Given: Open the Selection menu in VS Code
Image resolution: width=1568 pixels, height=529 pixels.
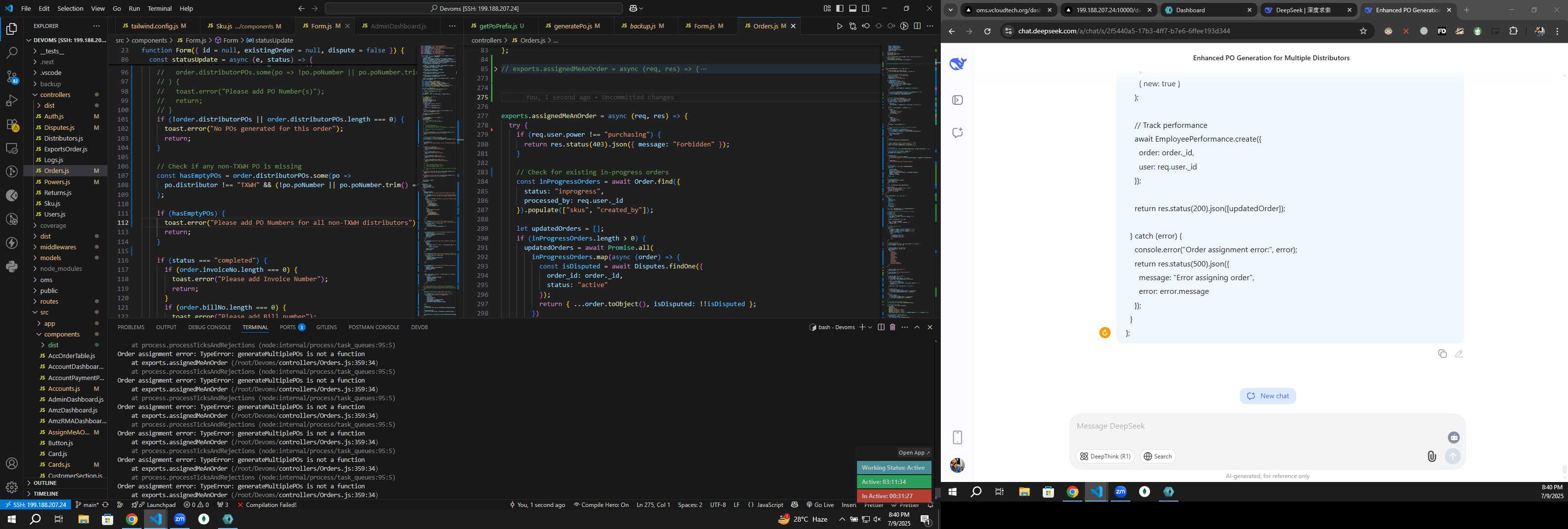Looking at the screenshot, I should [70, 8].
